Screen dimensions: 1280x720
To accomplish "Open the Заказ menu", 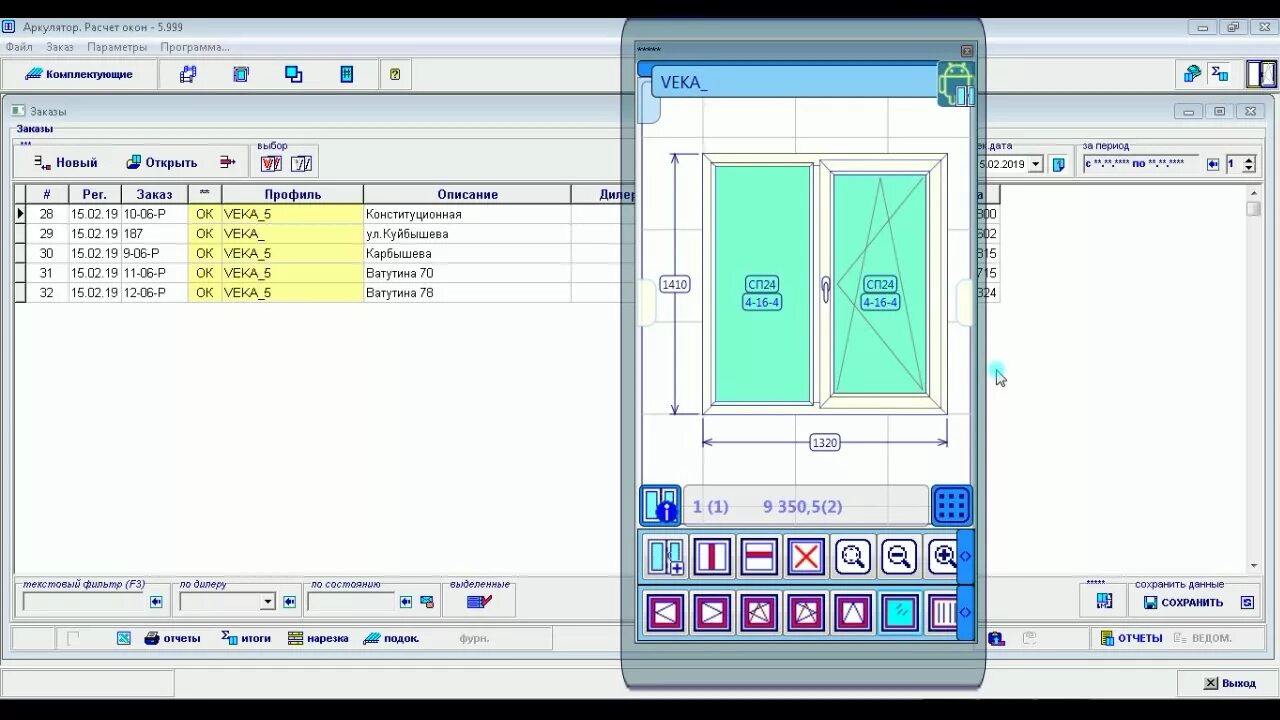I will (x=60, y=47).
